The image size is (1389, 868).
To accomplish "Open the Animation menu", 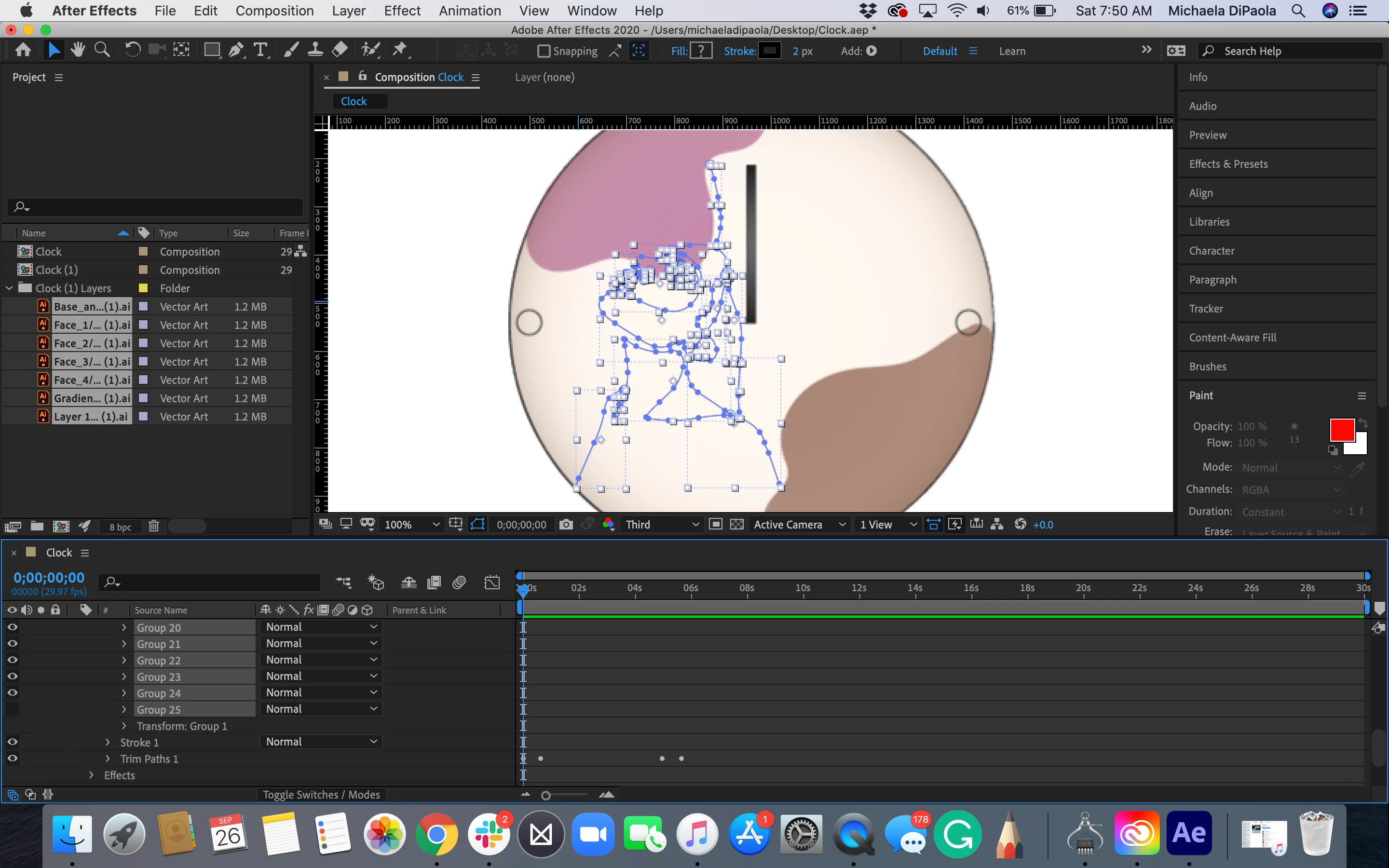I will (x=469, y=10).
